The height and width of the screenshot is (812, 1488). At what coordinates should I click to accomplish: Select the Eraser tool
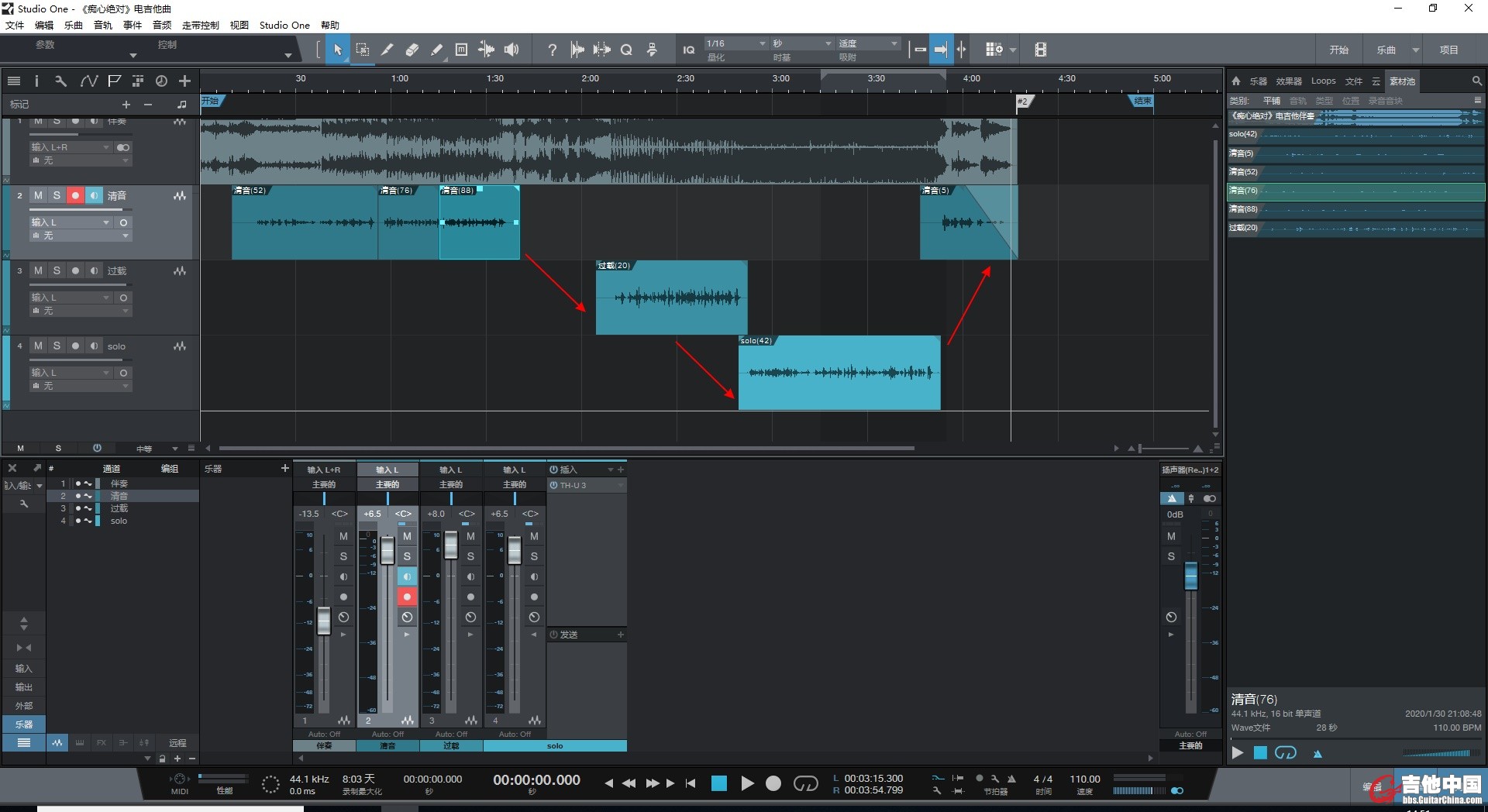(x=412, y=50)
